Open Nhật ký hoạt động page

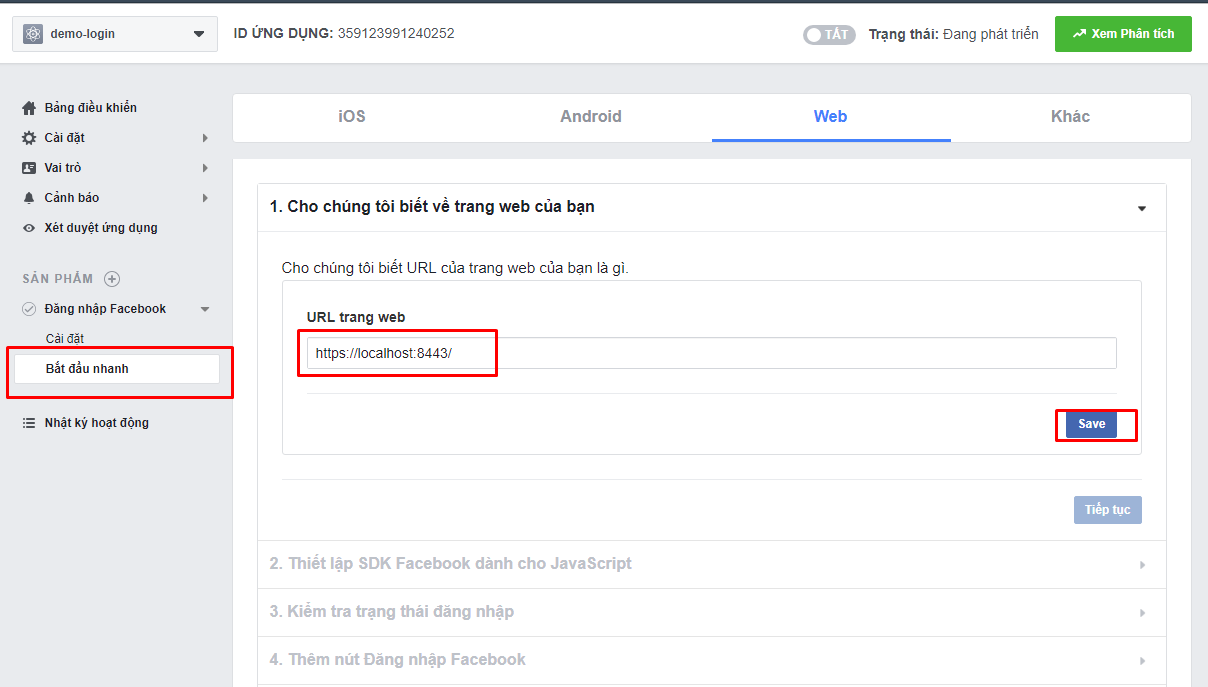(x=97, y=423)
